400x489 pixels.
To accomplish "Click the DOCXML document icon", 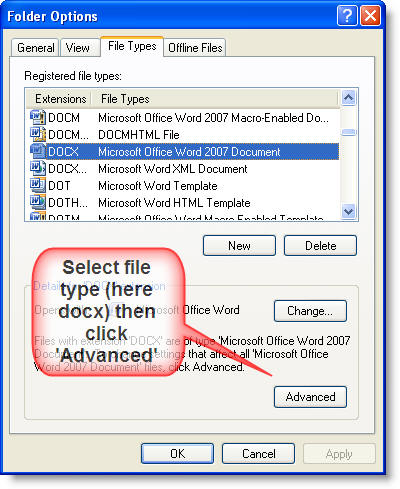I will coord(37,168).
